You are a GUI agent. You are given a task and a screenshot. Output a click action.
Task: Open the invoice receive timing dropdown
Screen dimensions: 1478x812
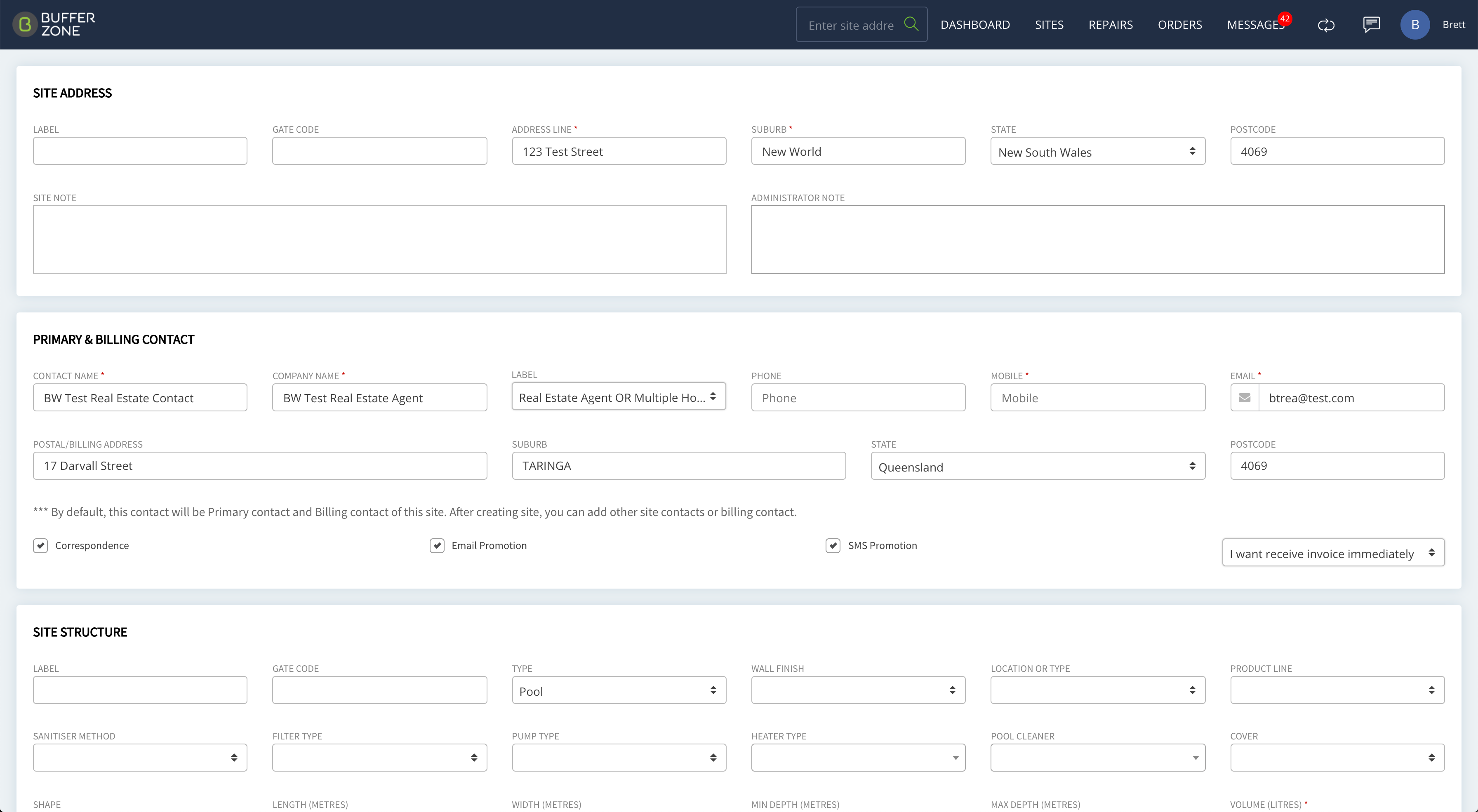pos(1333,553)
